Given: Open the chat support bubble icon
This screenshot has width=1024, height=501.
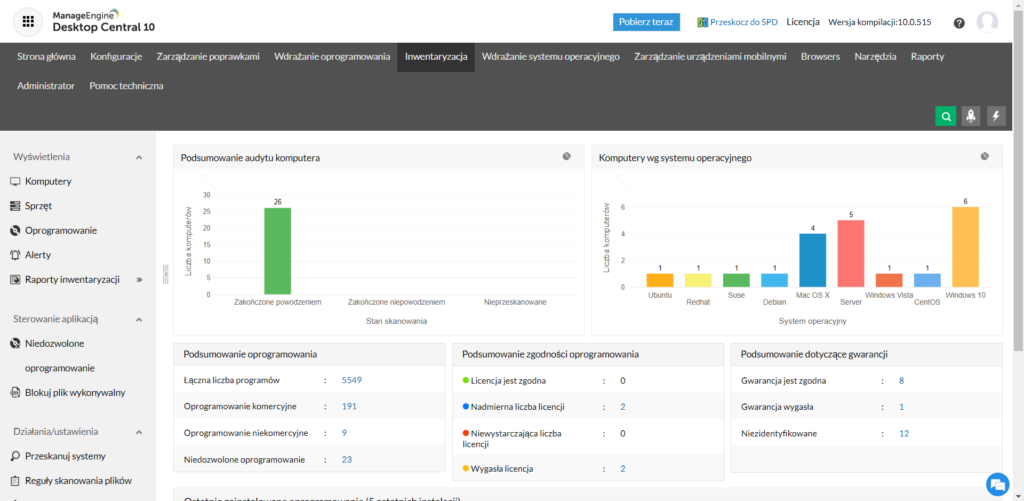Looking at the screenshot, I should tap(997, 484).
